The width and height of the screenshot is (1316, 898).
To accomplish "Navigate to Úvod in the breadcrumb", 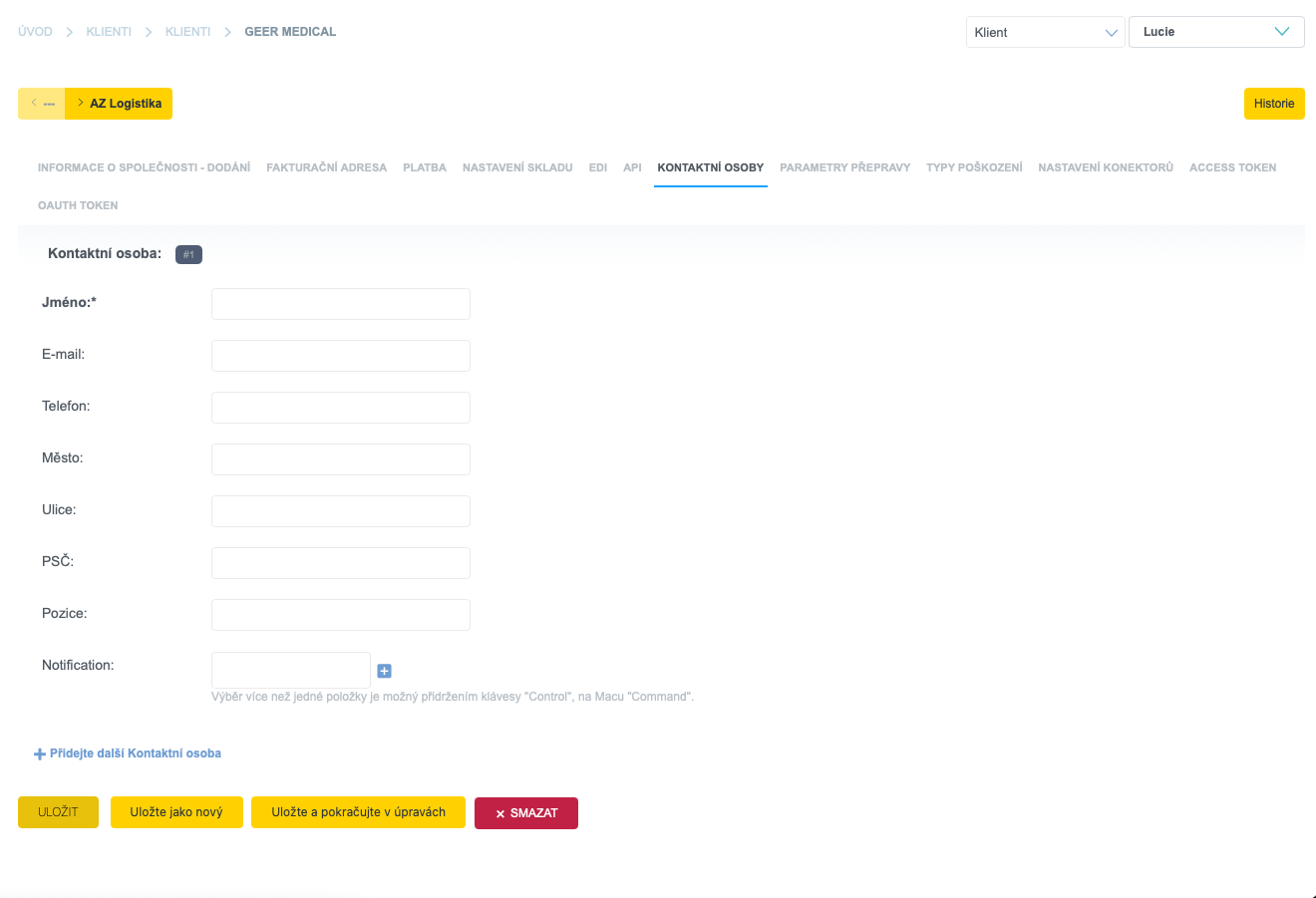I will [x=35, y=32].
